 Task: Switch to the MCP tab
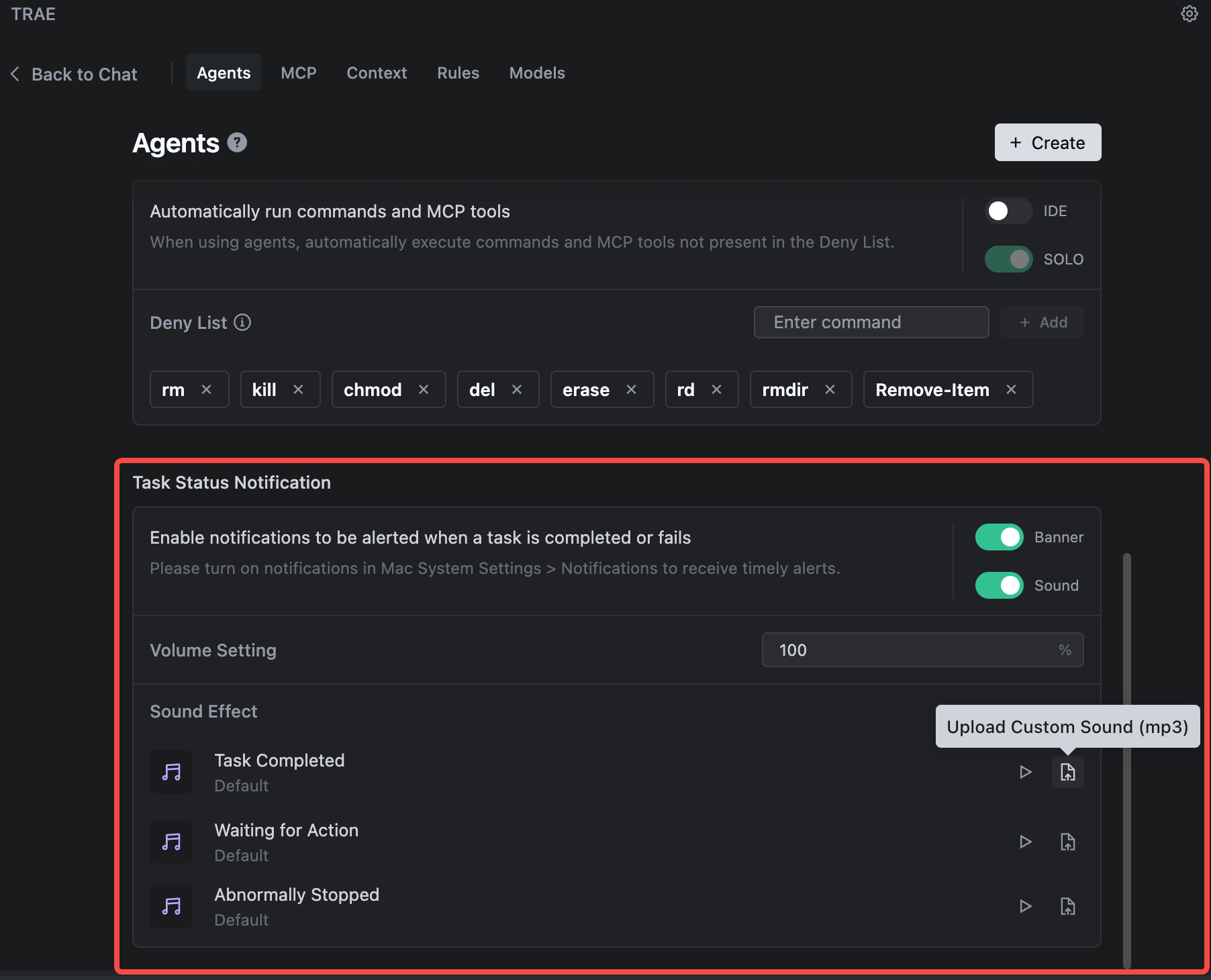coord(298,73)
